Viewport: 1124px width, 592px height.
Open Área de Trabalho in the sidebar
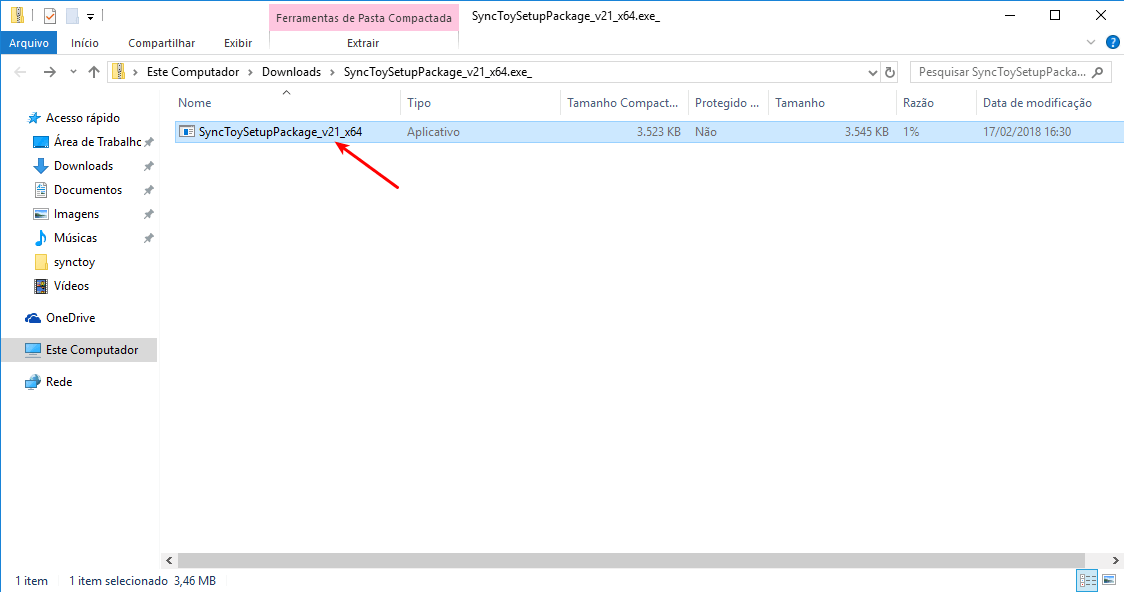[97, 142]
